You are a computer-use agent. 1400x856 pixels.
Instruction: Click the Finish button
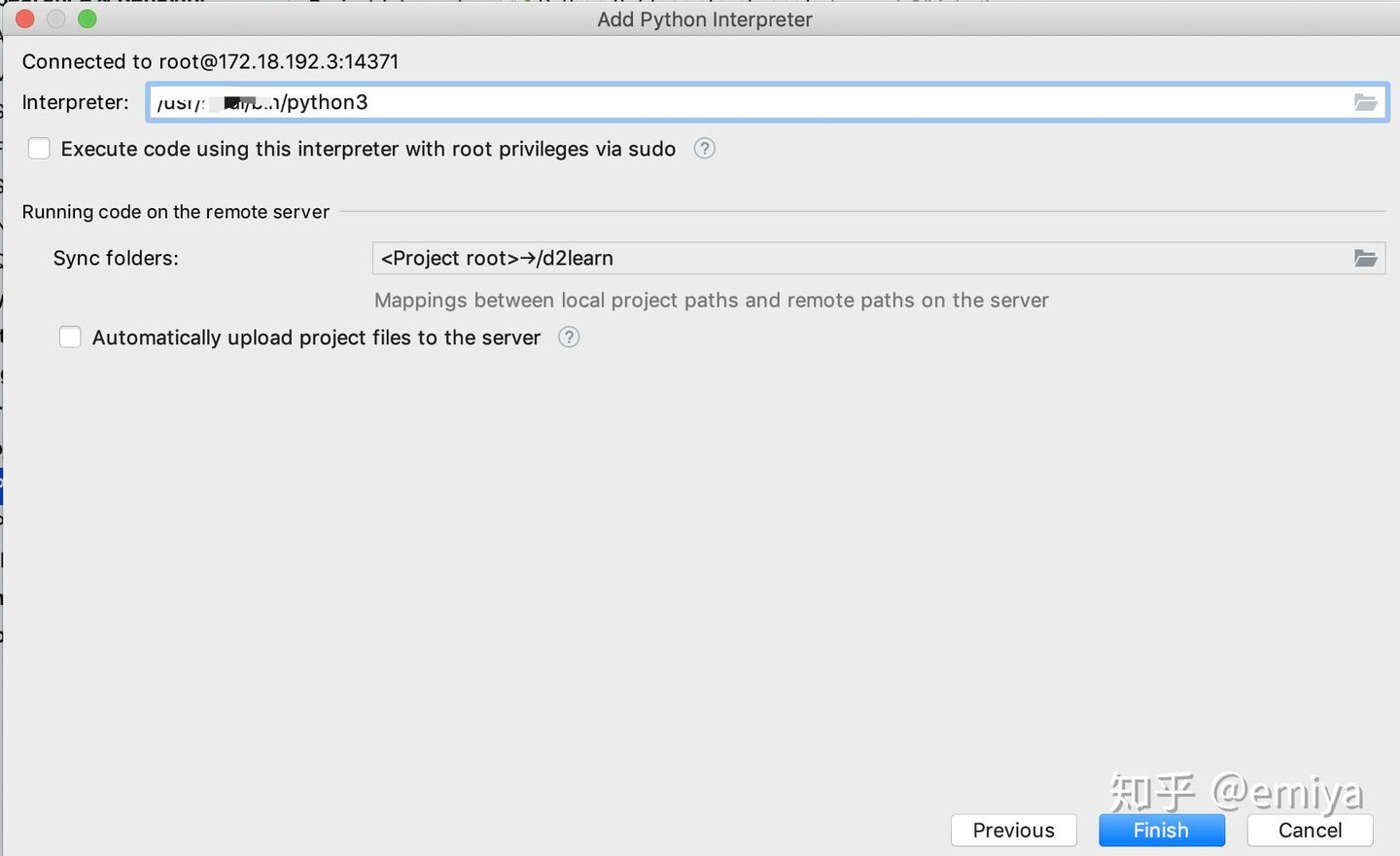coord(1161,830)
